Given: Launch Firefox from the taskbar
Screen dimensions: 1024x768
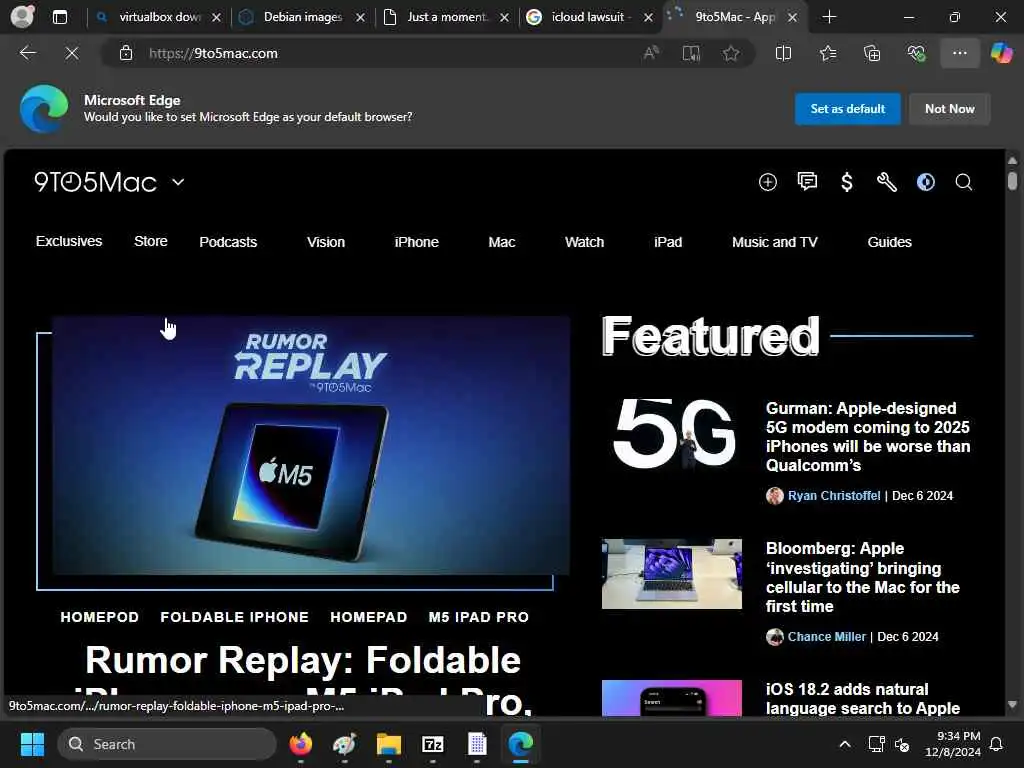Looking at the screenshot, I should coord(300,744).
